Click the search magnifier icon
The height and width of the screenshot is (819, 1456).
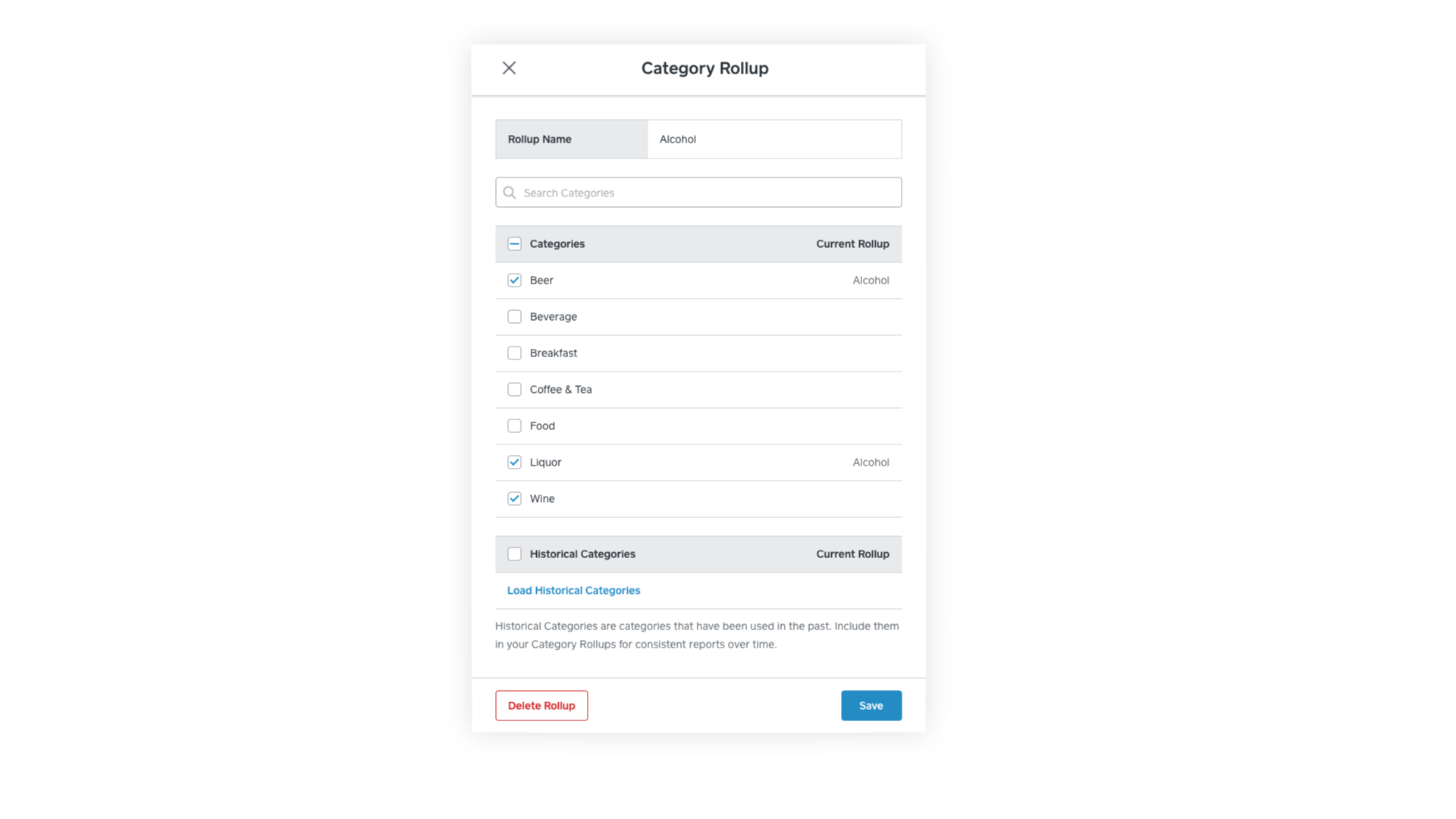point(510,193)
